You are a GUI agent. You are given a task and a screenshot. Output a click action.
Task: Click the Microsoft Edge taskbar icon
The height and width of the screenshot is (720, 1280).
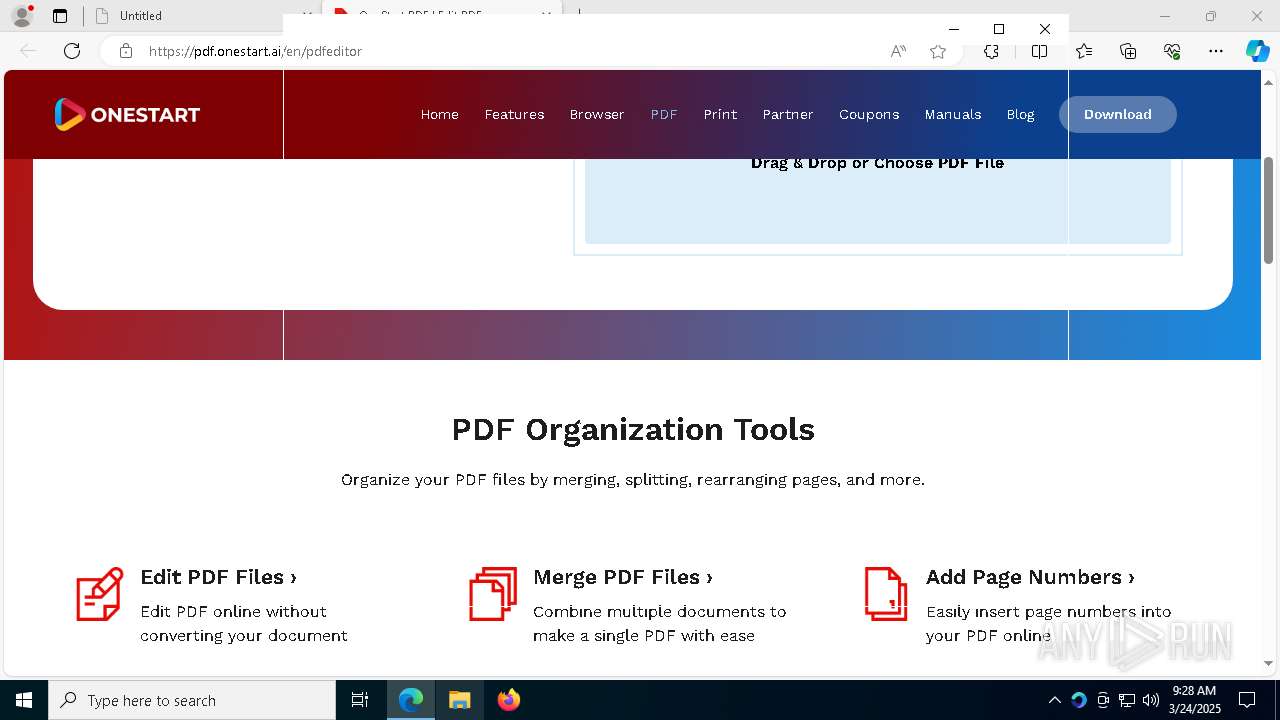[x=411, y=700]
